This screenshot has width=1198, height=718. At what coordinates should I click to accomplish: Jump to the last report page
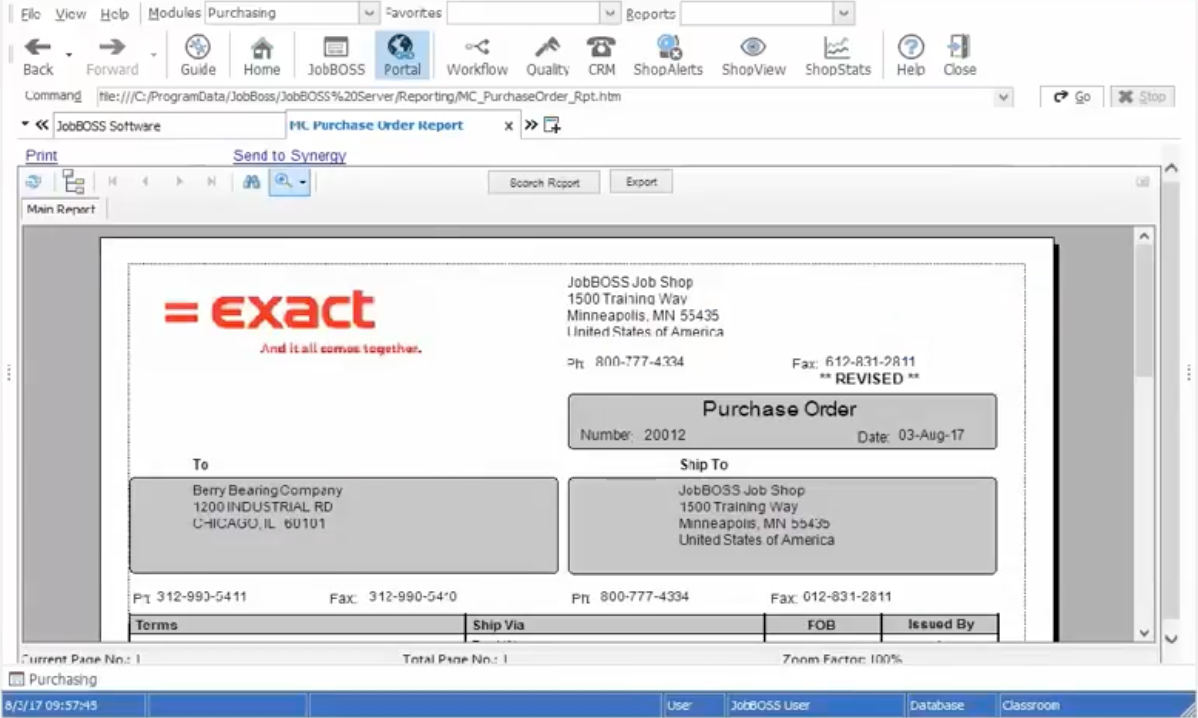click(x=212, y=182)
